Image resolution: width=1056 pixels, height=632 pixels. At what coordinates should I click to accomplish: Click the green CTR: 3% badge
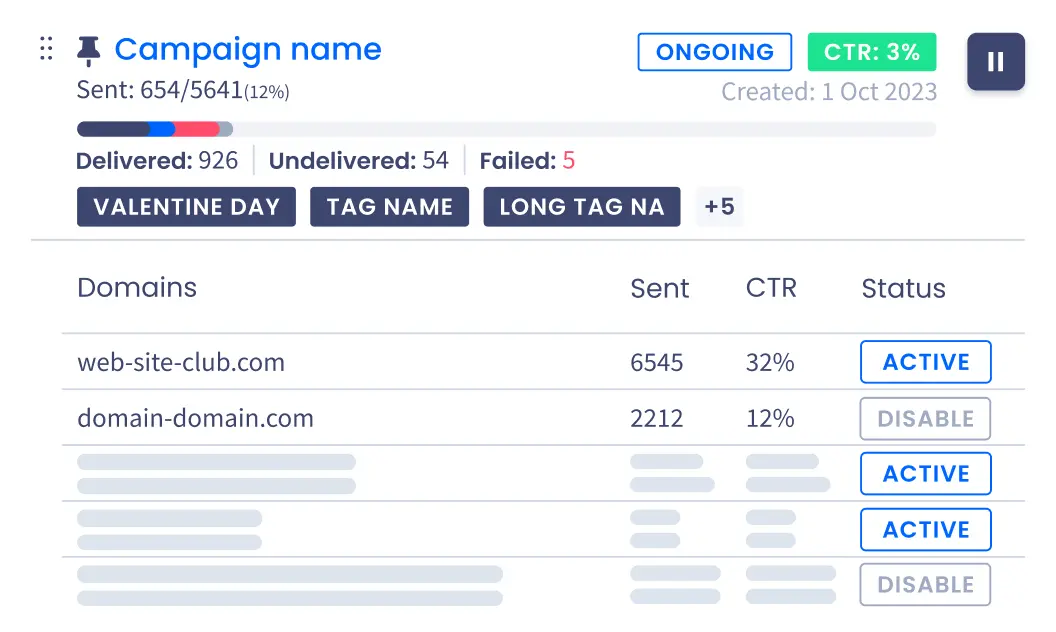pyautogui.click(x=871, y=51)
